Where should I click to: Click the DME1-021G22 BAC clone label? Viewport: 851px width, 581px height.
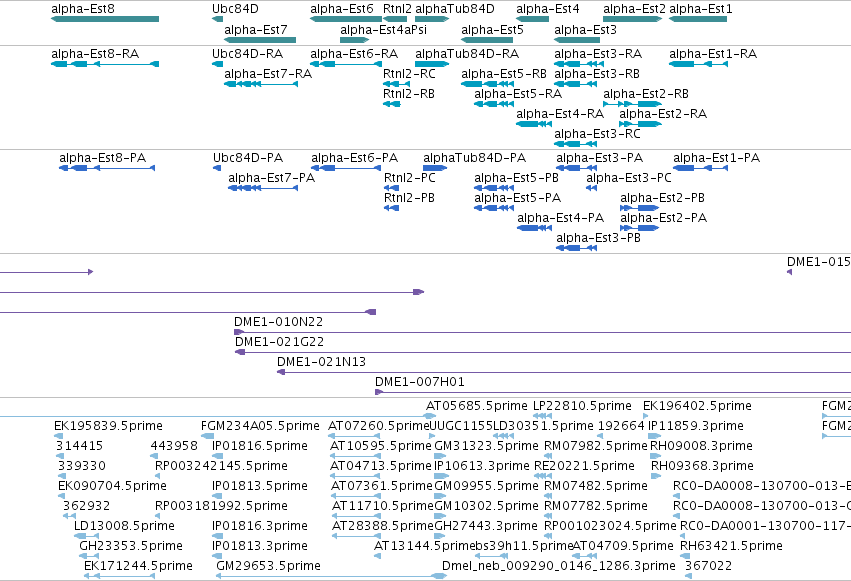tap(280, 342)
